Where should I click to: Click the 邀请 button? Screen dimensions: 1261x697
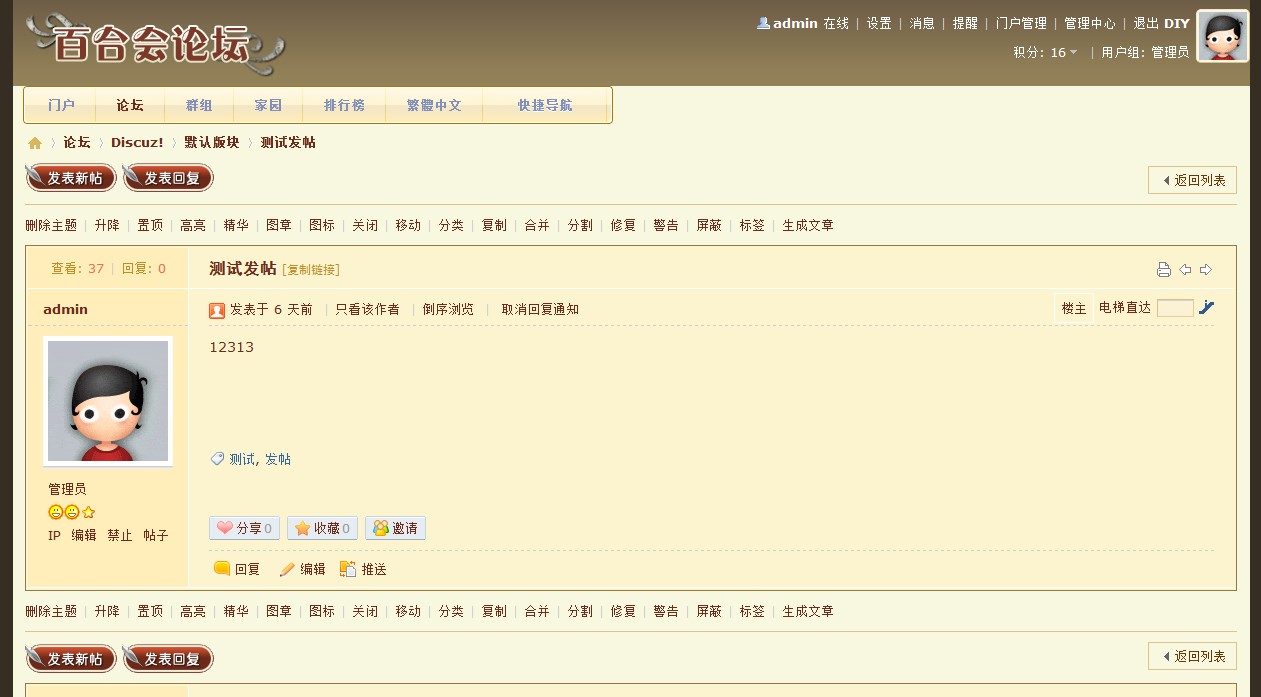click(x=395, y=528)
